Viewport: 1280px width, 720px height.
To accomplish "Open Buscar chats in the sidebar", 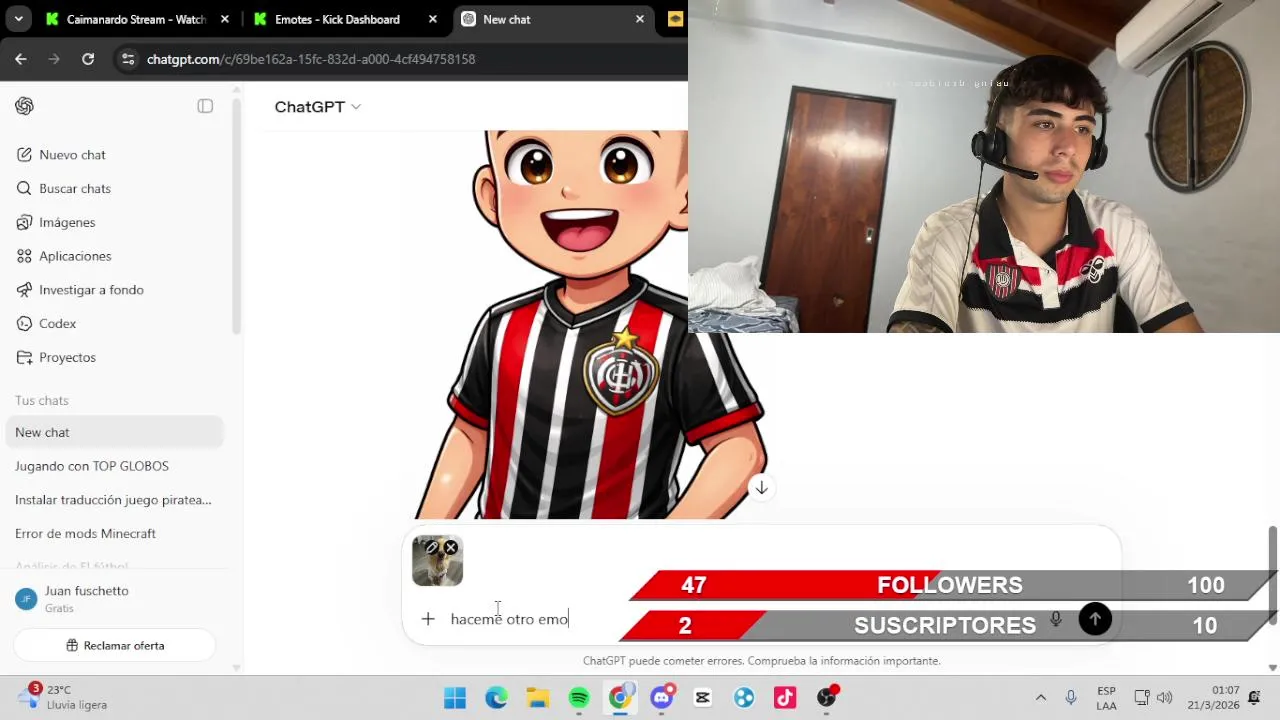I will 115,189.
